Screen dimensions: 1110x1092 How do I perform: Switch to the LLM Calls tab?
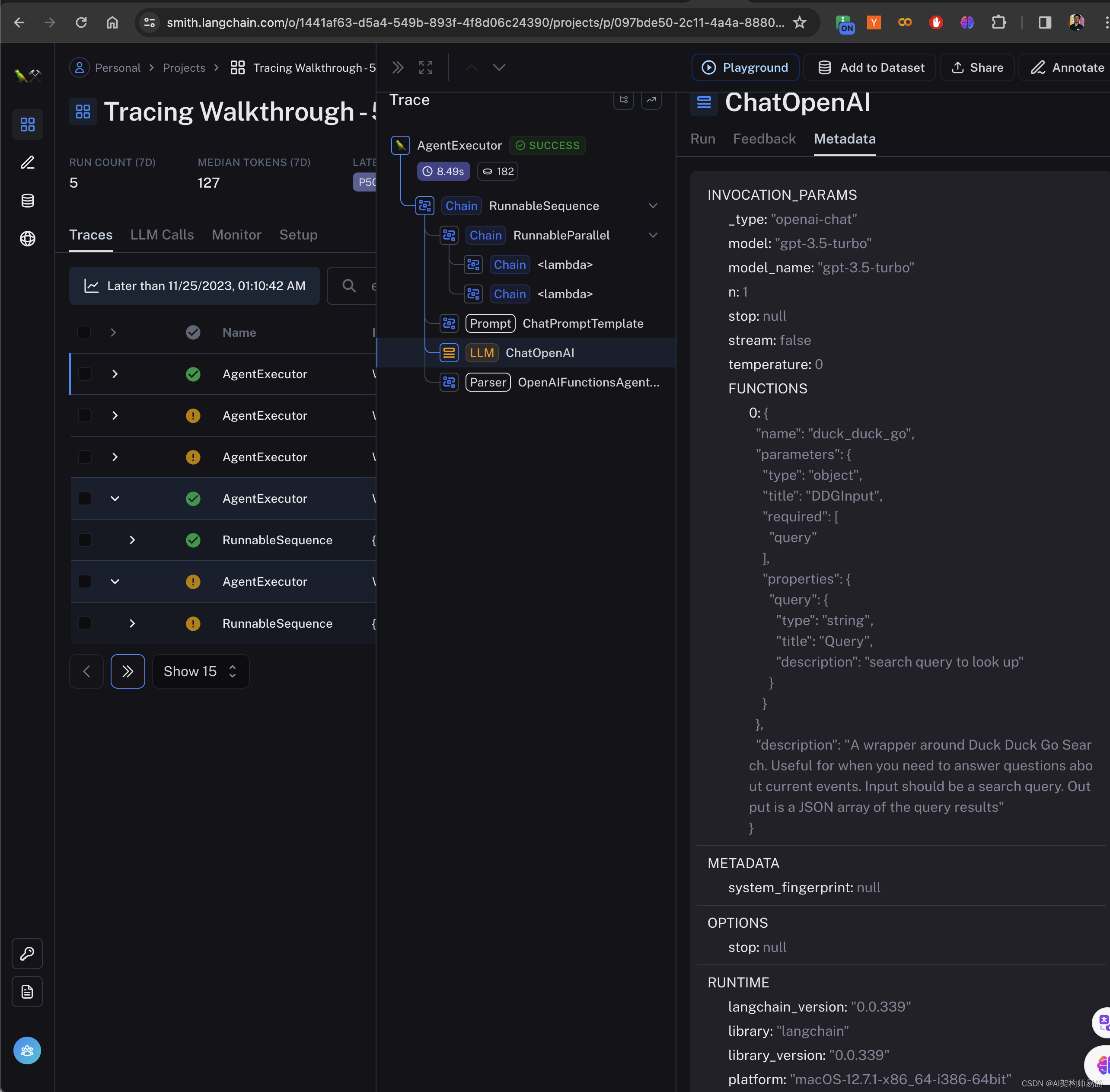(x=162, y=235)
